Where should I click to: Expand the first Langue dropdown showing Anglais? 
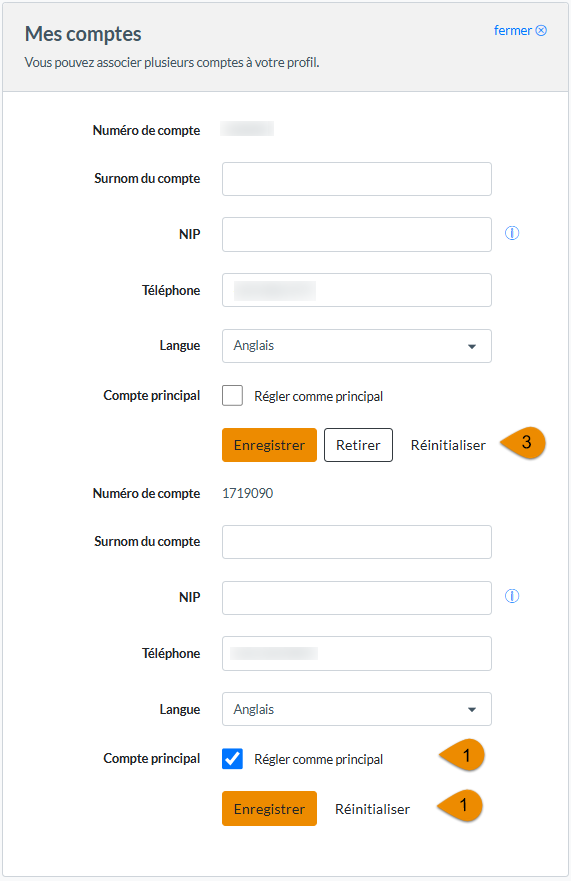pyautogui.click(x=357, y=346)
